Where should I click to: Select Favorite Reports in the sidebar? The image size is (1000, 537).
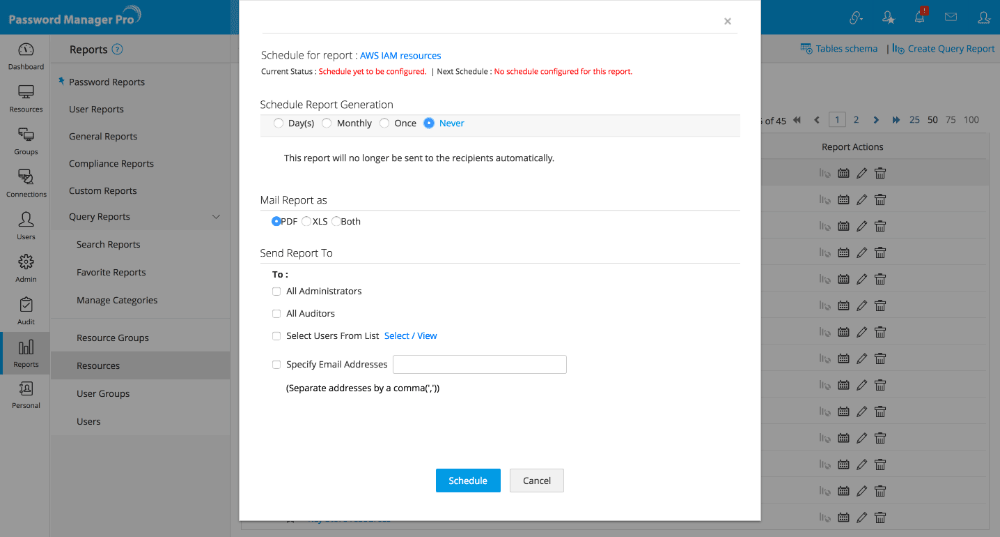click(x=111, y=272)
